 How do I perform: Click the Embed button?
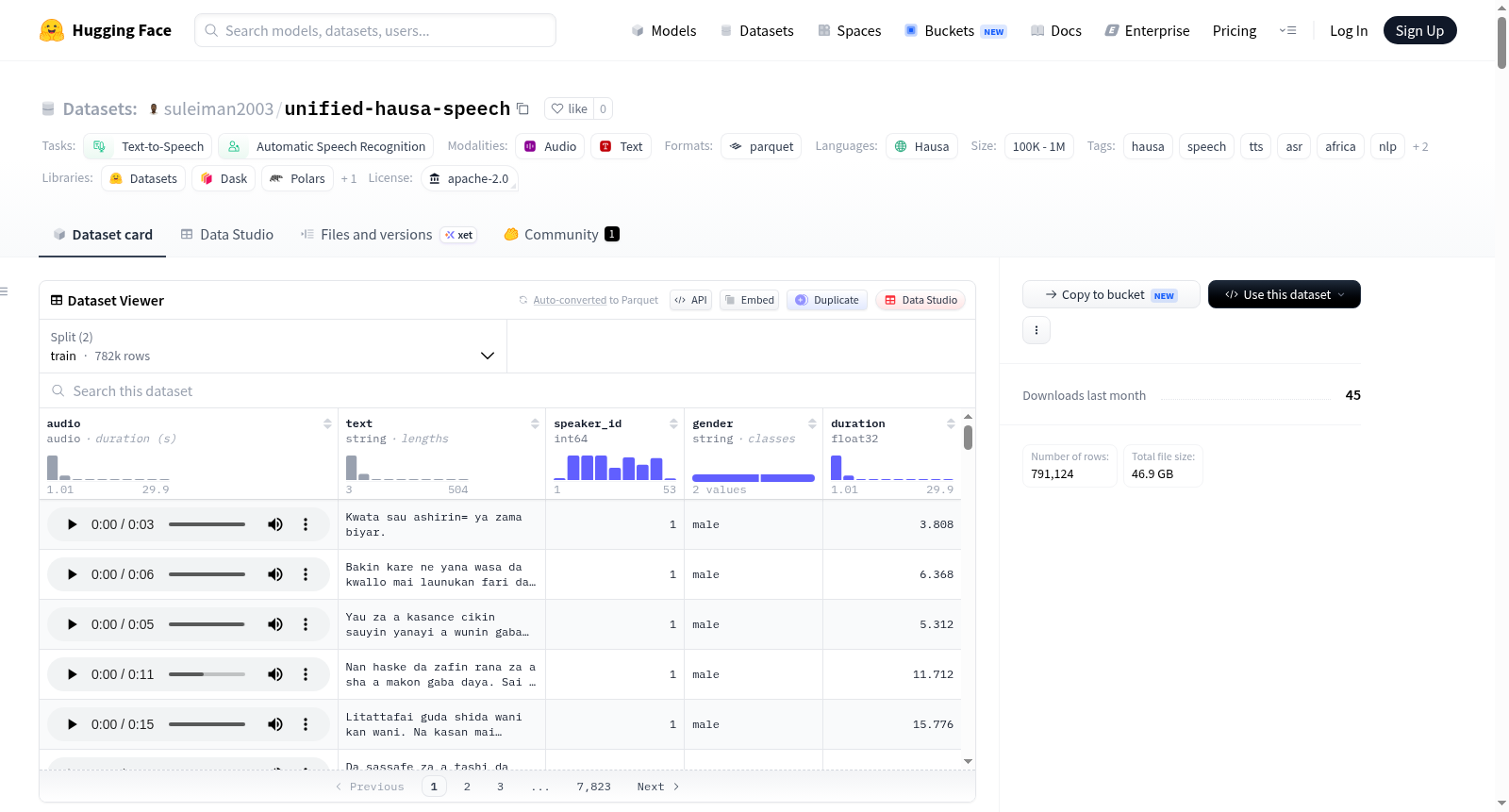pos(749,300)
